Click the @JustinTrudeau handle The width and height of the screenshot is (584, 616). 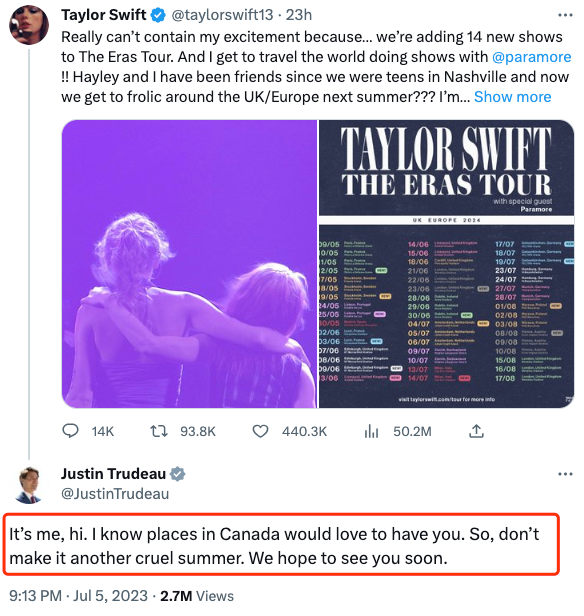(115, 493)
